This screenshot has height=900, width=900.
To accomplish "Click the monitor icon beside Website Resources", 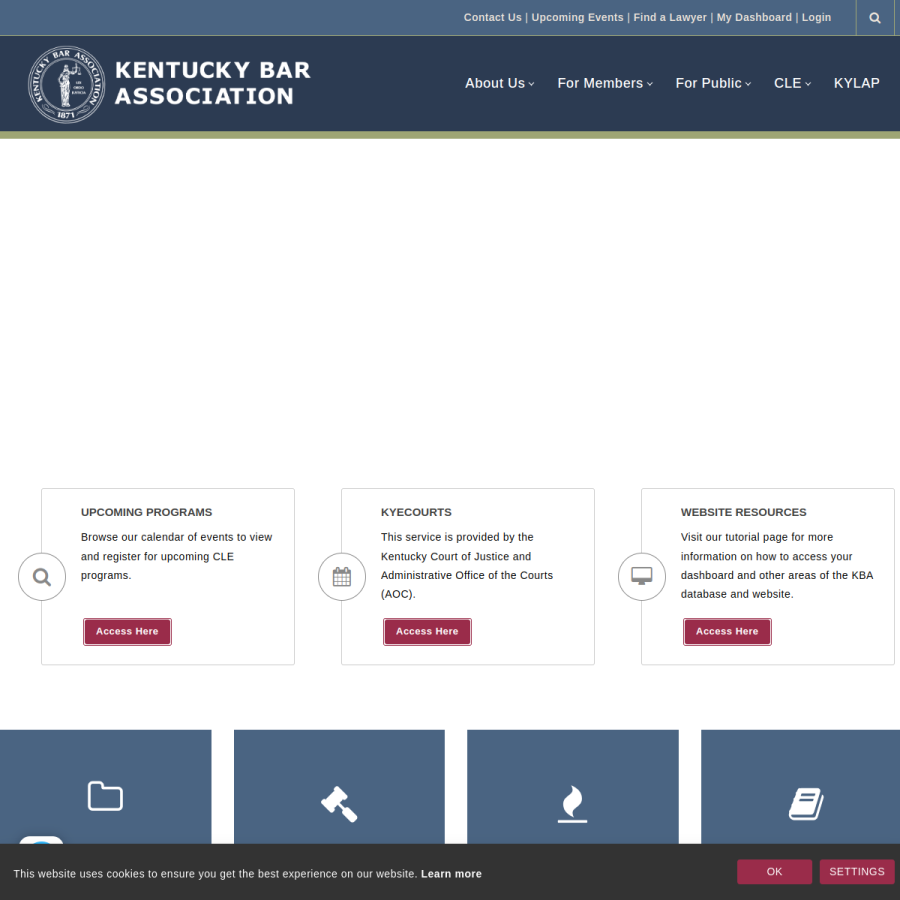I will (642, 577).
